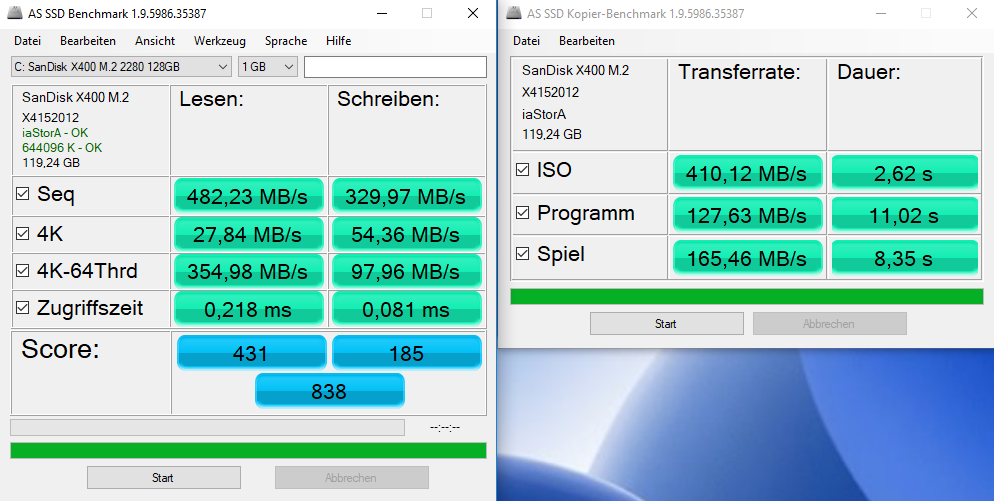The image size is (994, 501).
Task: Click the AS SSD Kopier-Benchmark title bar icon
Action: [x=514, y=13]
